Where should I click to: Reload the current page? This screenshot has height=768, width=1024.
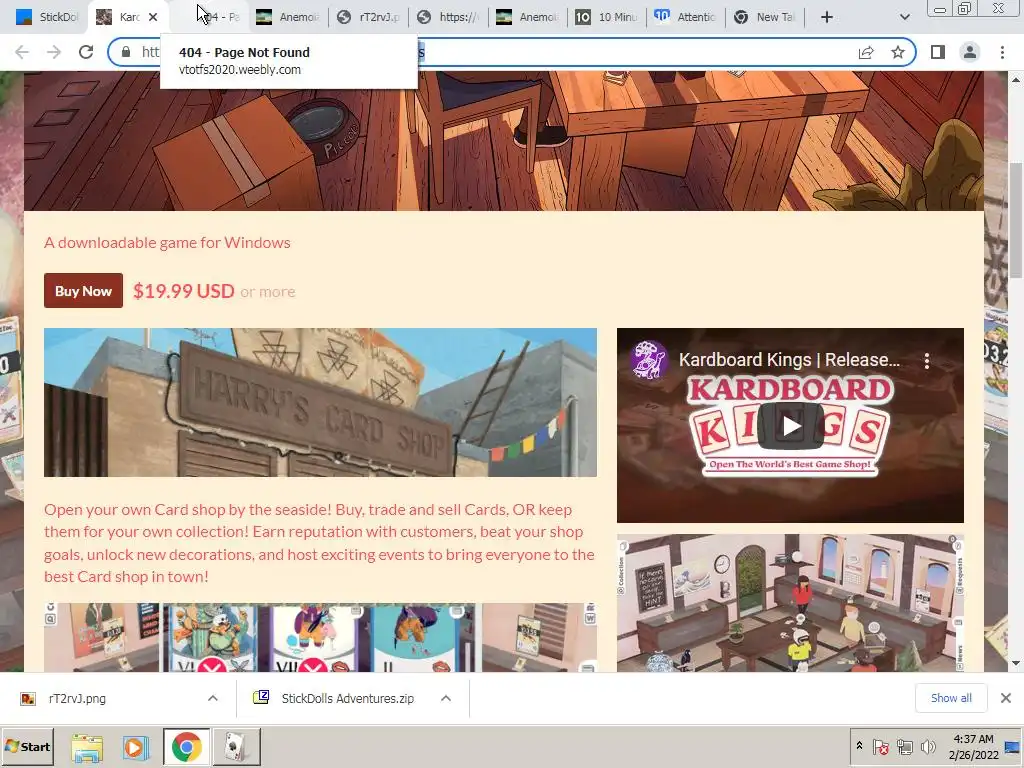[86, 52]
